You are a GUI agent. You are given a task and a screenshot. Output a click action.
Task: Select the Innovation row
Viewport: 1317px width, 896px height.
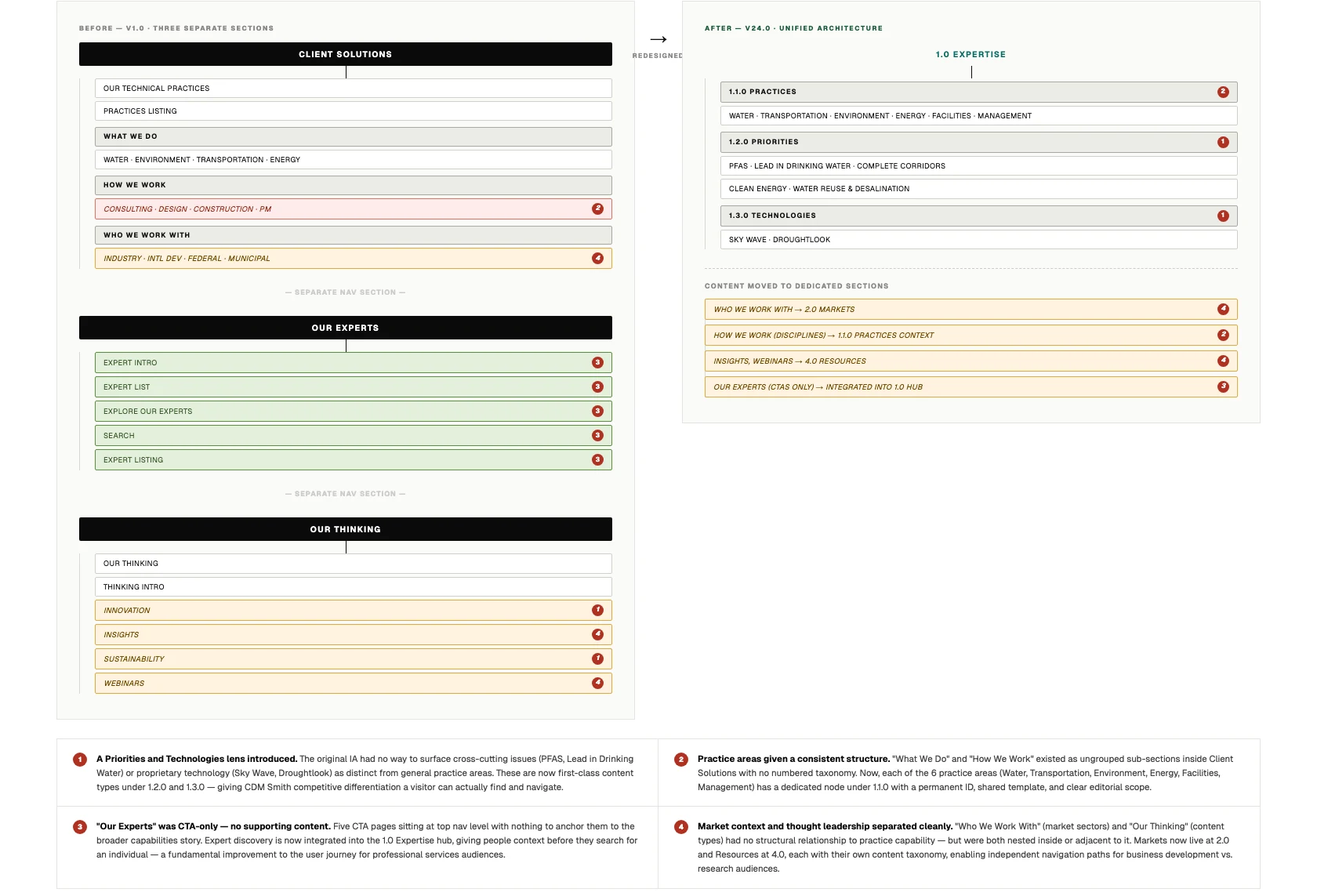pos(354,610)
